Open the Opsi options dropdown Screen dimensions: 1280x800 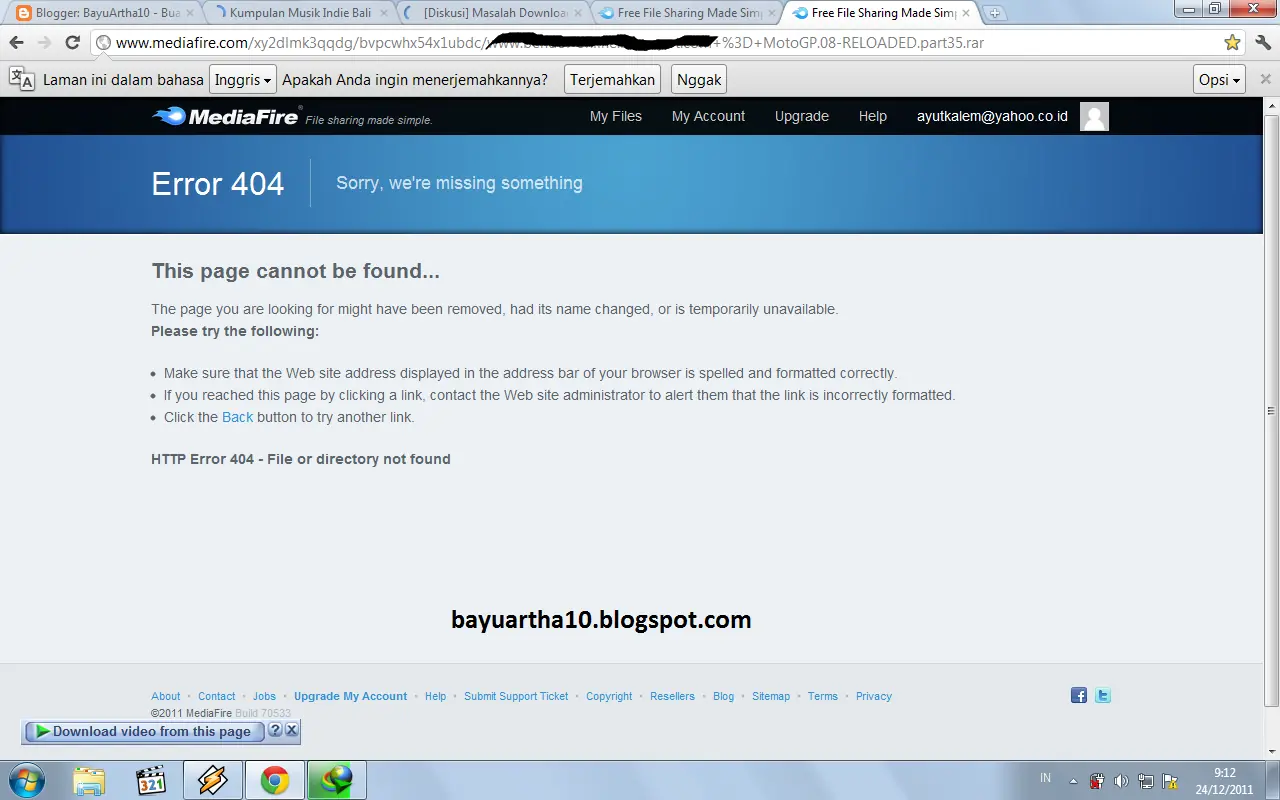point(1219,80)
